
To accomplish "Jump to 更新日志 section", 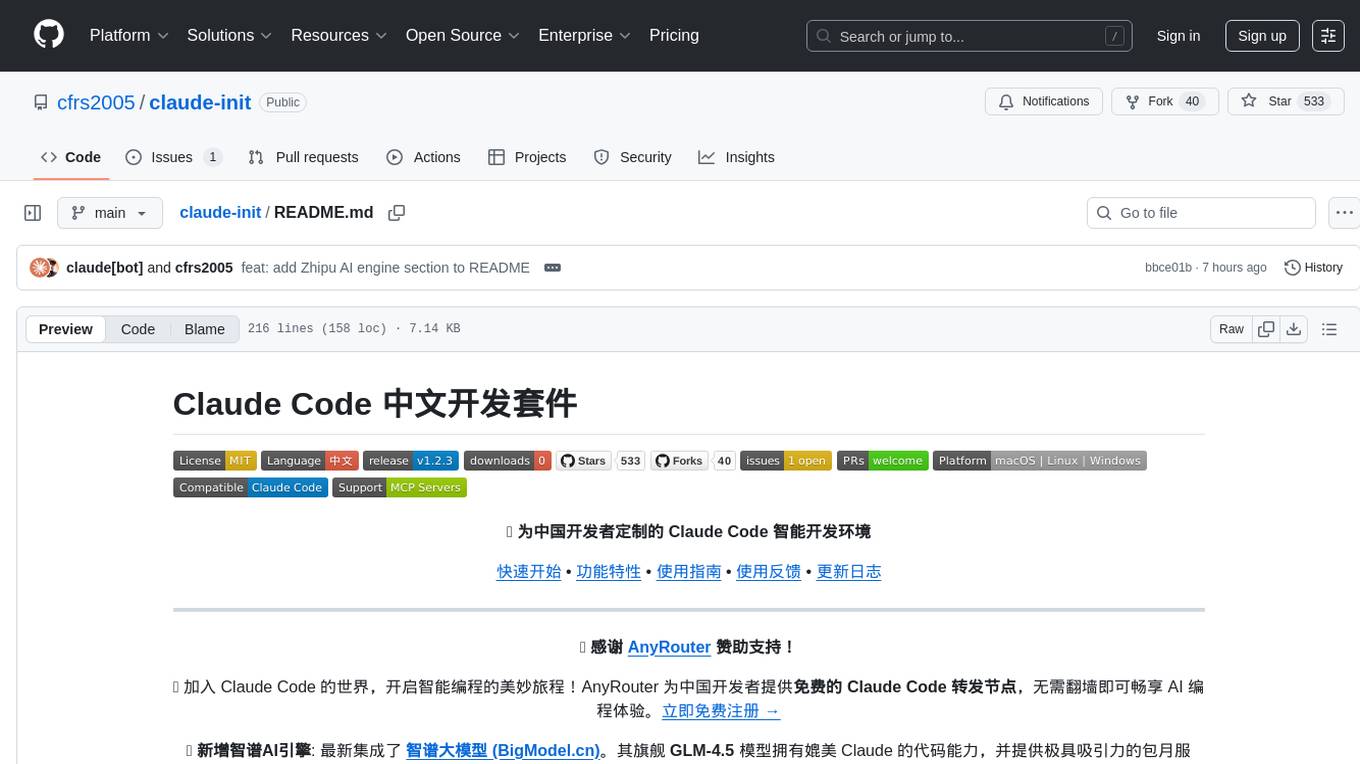I will 849,572.
